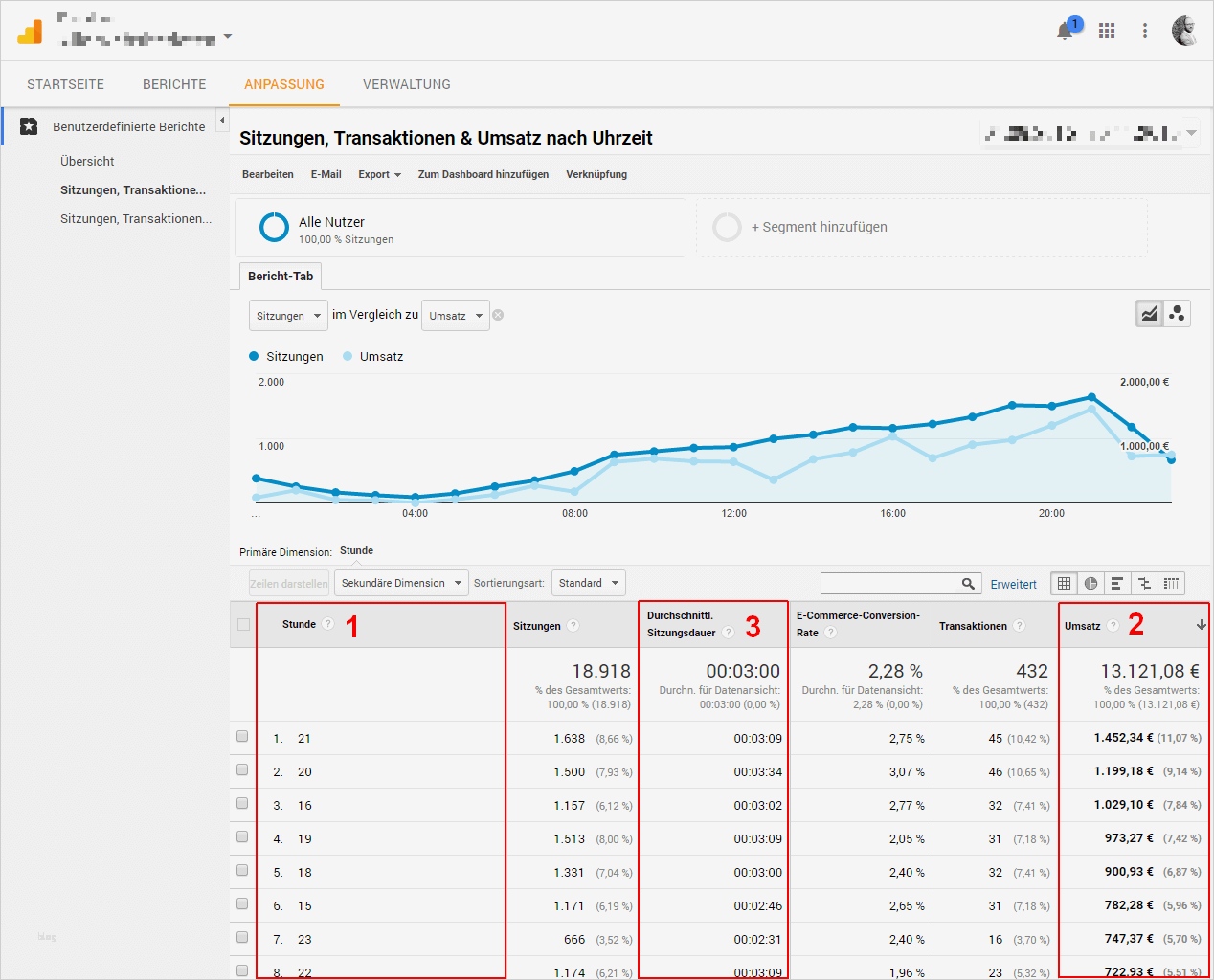Switch to the VERWALTUNG tab
Image resolution: width=1214 pixels, height=980 pixels.
406,84
